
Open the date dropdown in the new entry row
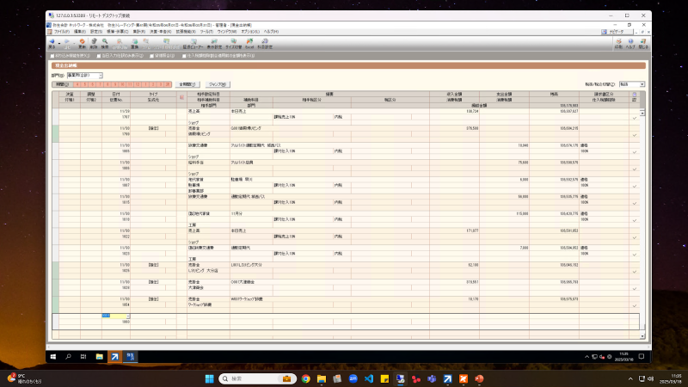128,316
